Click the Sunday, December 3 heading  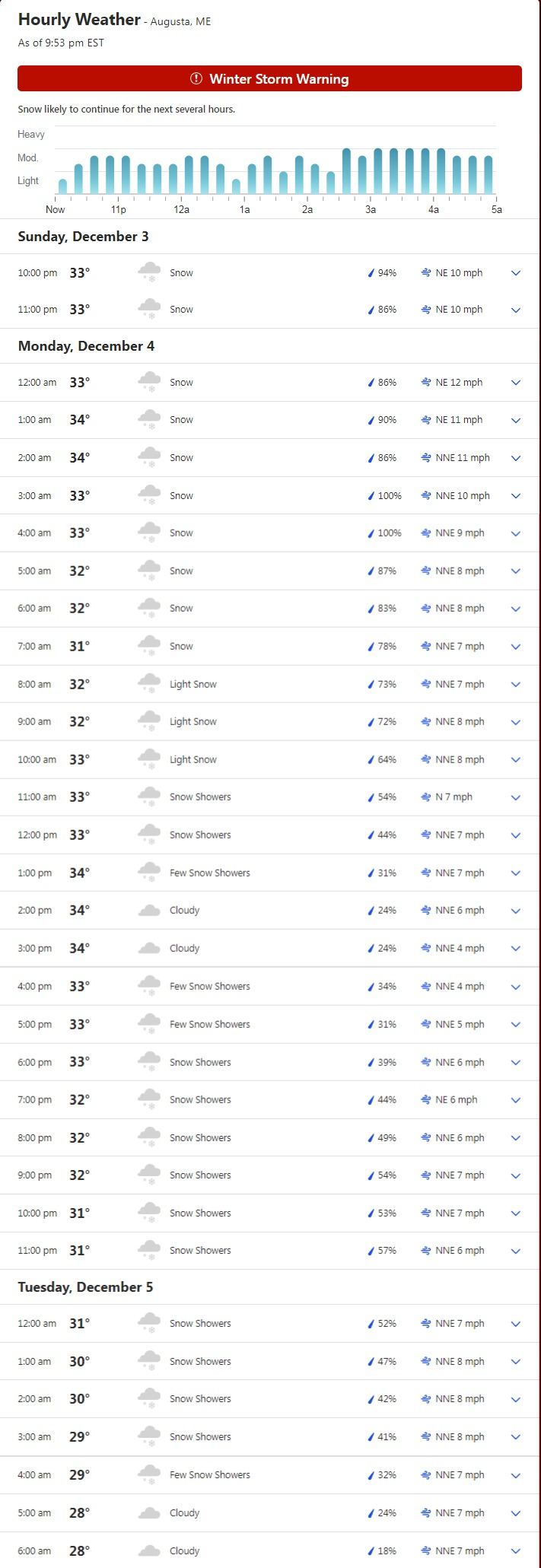tap(83, 237)
